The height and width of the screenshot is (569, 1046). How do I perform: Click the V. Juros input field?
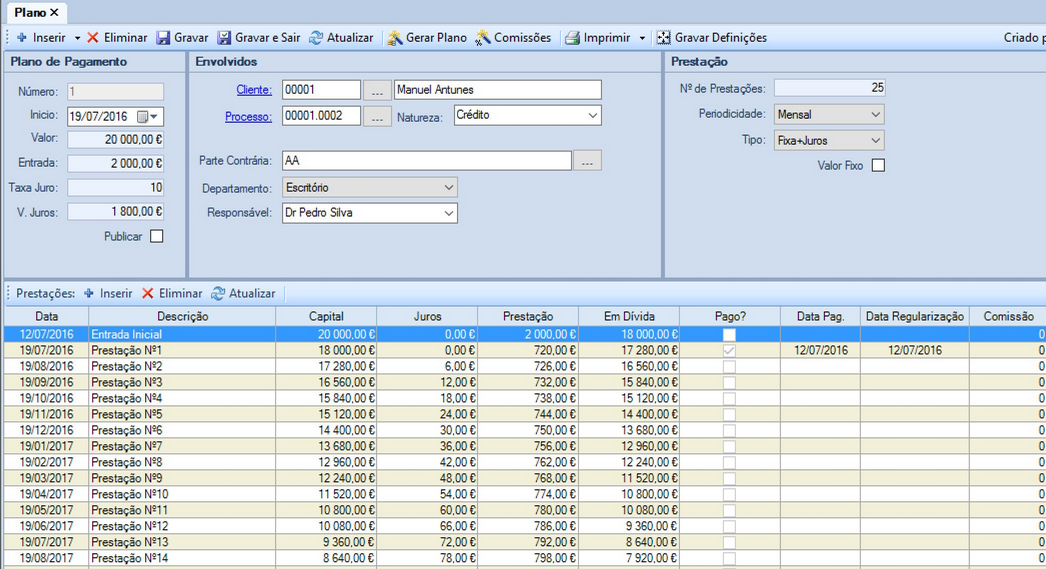[115, 211]
